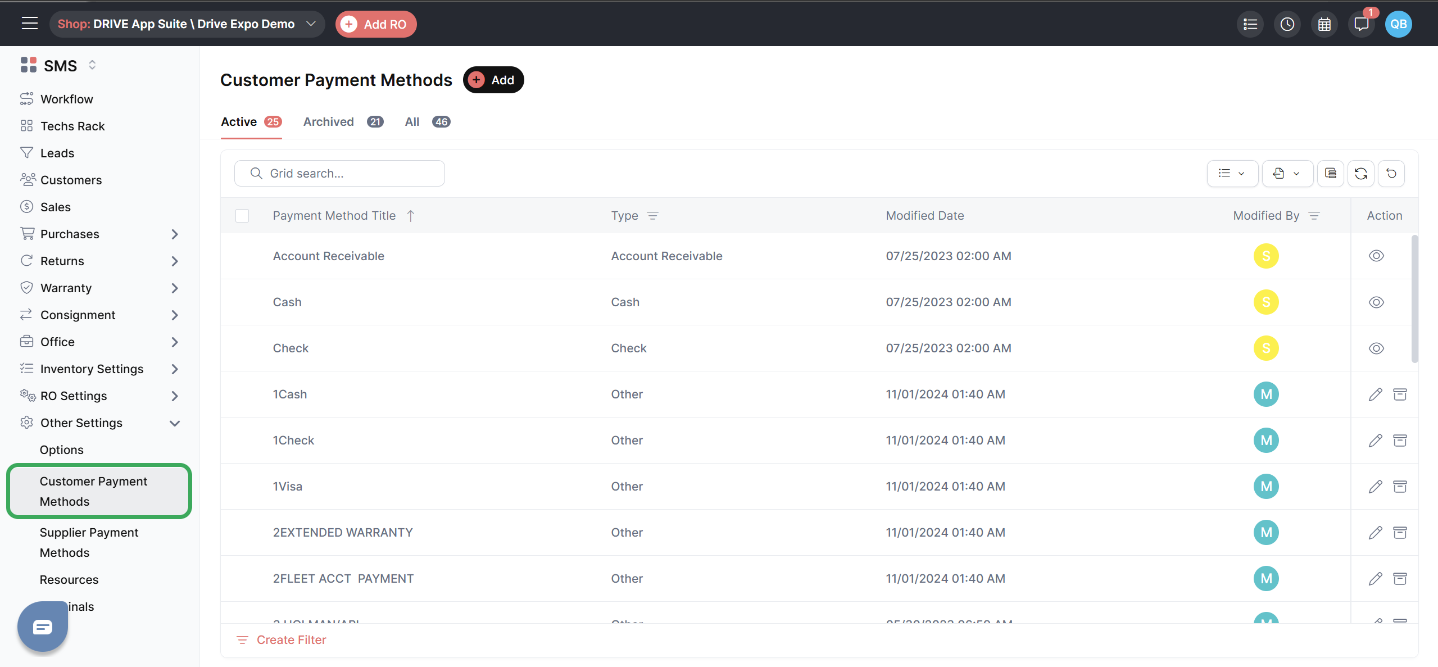Open Supplier Payment Methods
Viewport: 1438px width, 667px height.
[89, 543]
